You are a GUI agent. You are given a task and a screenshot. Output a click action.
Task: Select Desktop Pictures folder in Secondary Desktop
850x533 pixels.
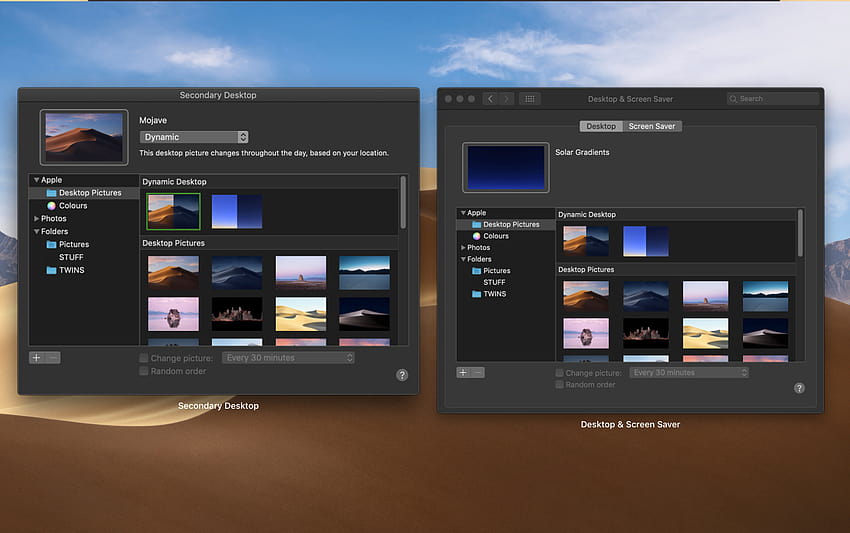(x=84, y=192)
